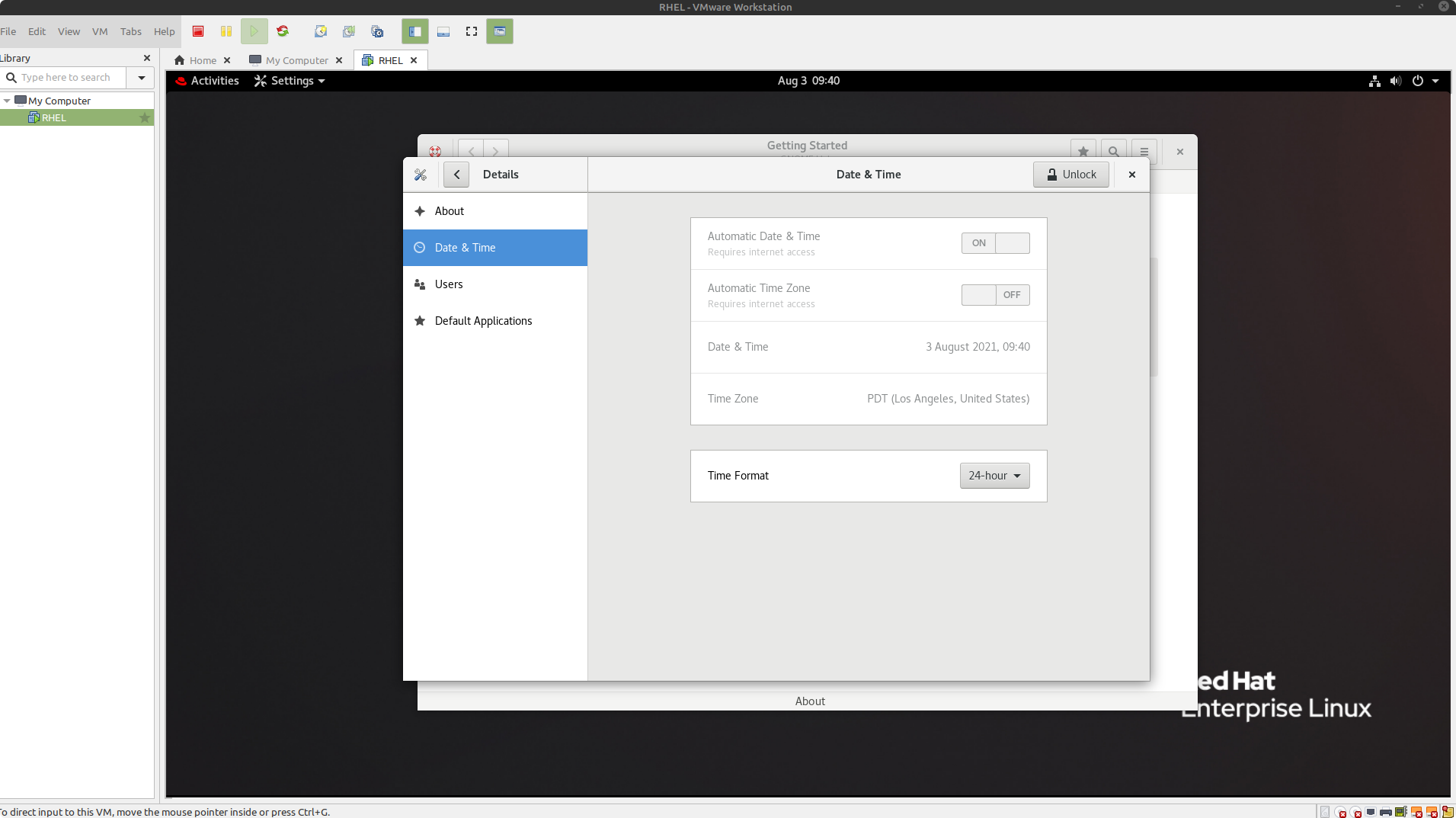This screenshot has width=1456, height=818.
Task: Click Getting Started forward arrow
Action: coord(496,151)
